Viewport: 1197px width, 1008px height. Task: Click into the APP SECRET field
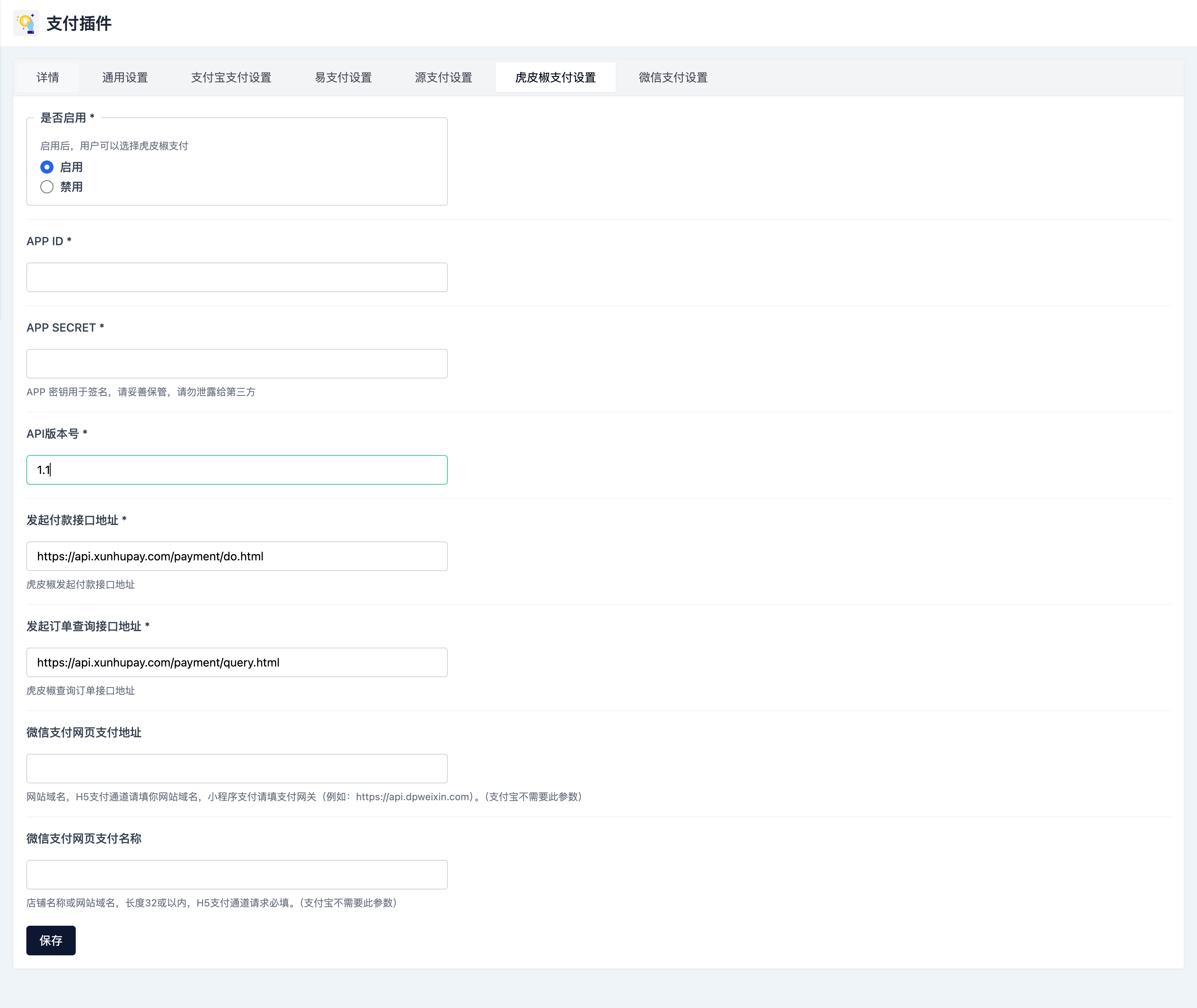point(237,363)
